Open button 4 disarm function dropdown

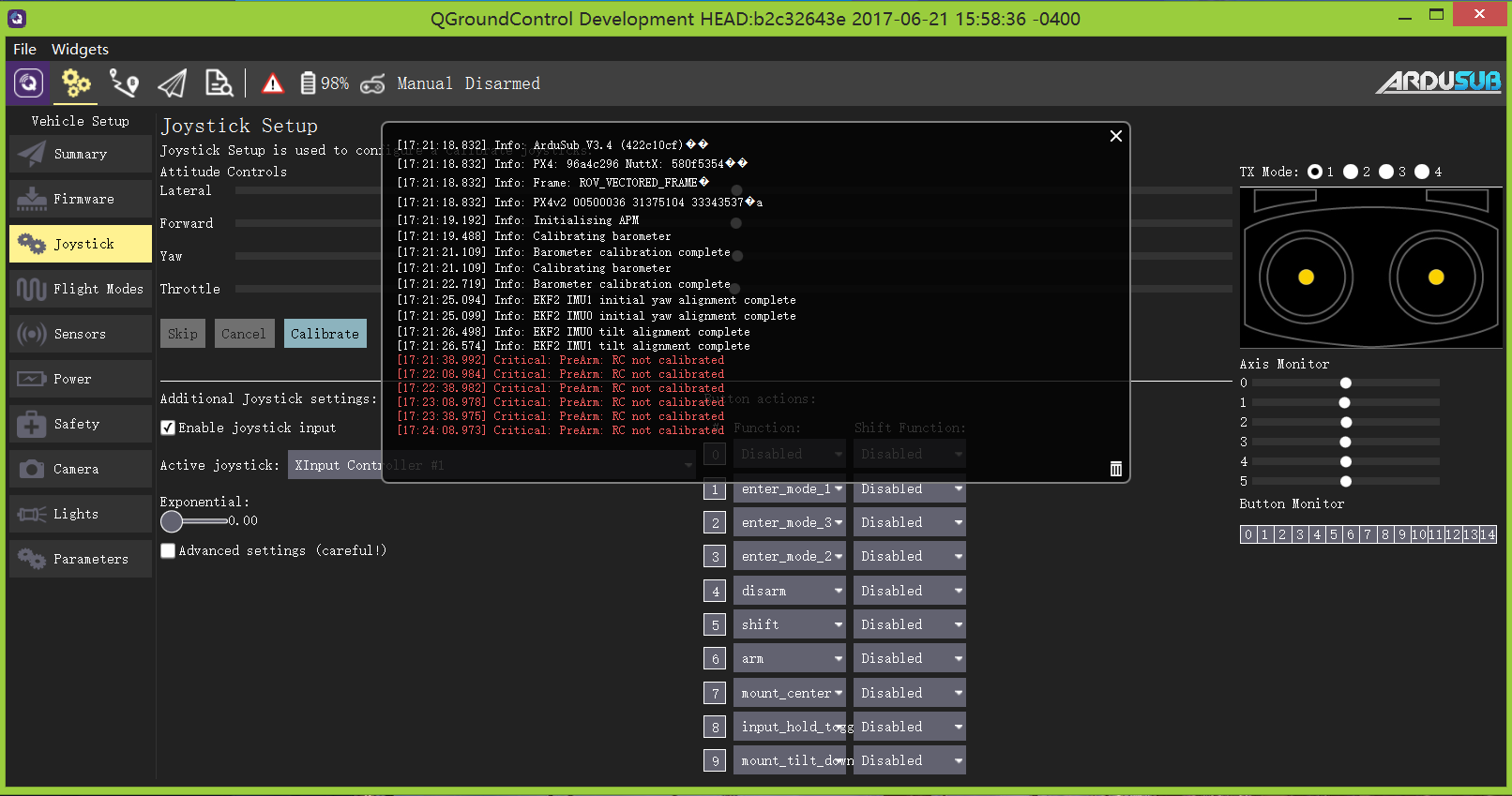point(790,591)
